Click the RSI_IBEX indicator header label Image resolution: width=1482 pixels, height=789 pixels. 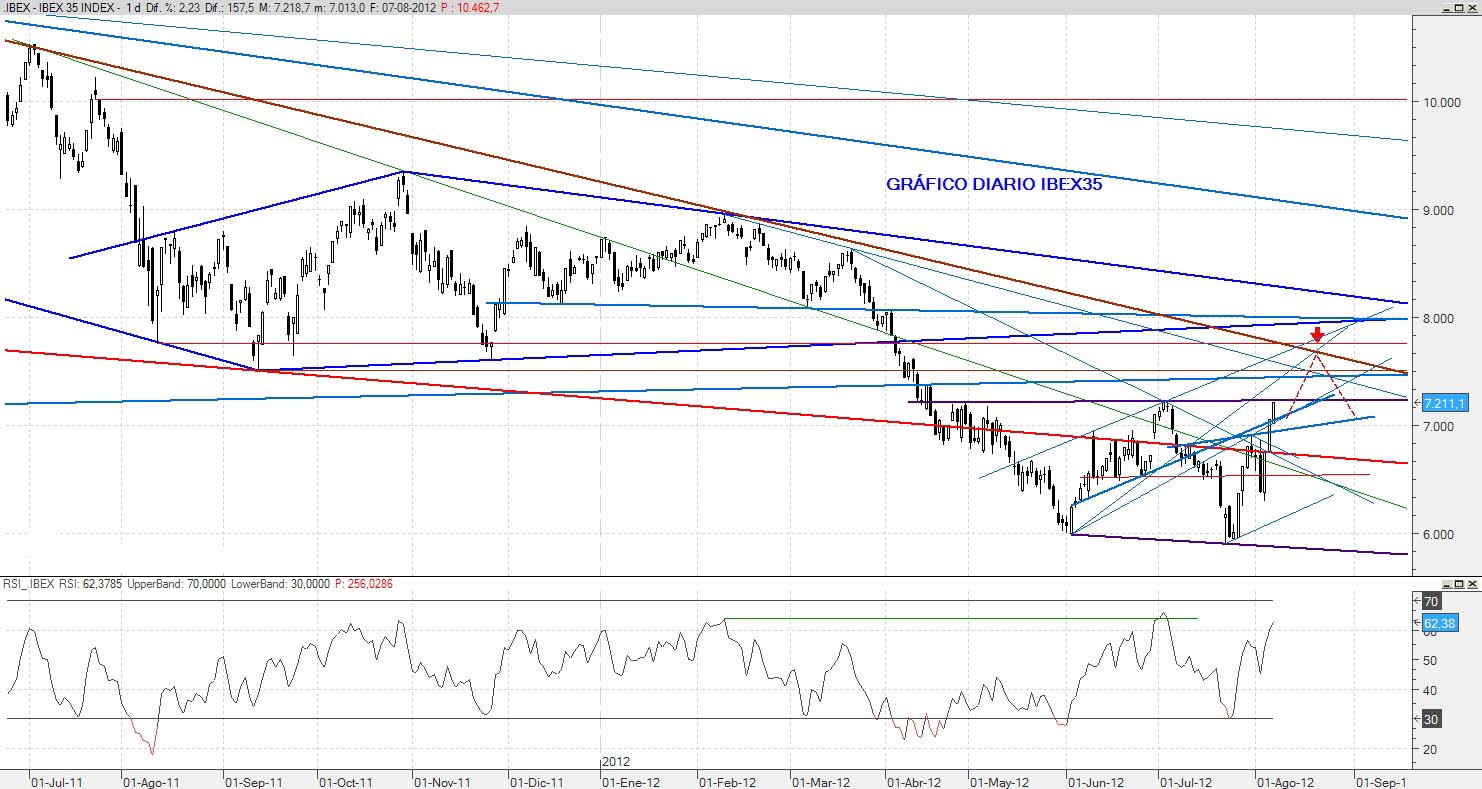[28, 583]
